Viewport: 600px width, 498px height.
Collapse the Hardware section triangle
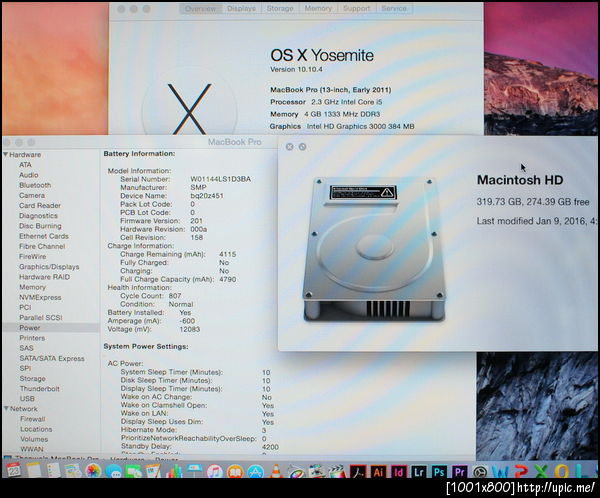(x=5, y=154)
